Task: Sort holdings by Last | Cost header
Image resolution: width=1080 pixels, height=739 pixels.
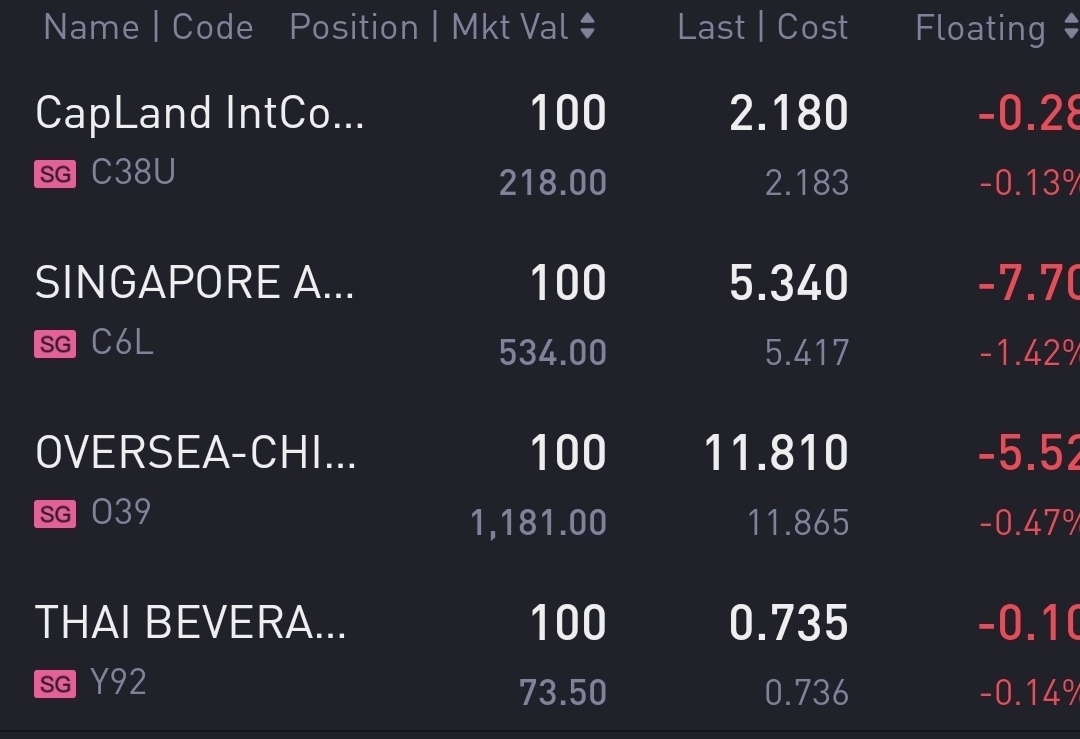Action: (762, 28)
